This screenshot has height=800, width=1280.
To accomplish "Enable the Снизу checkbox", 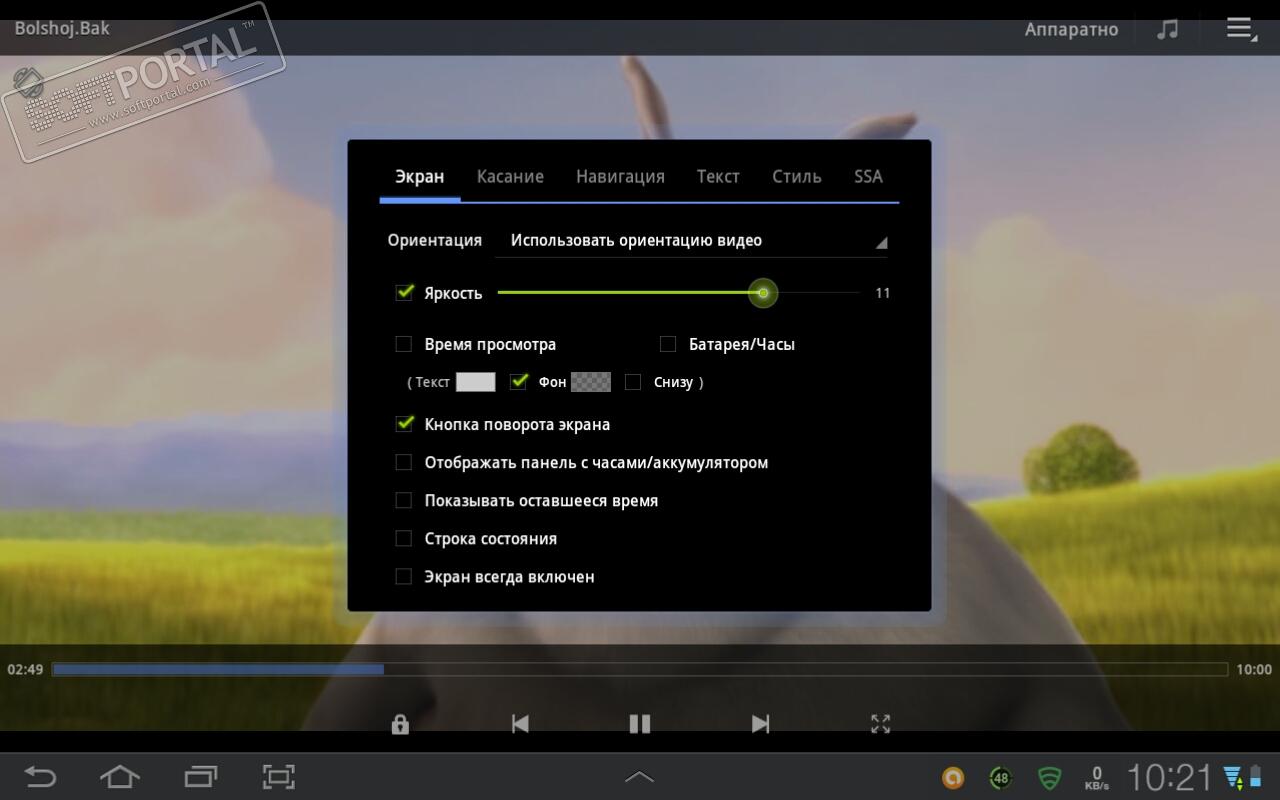I will pos(633,382).
